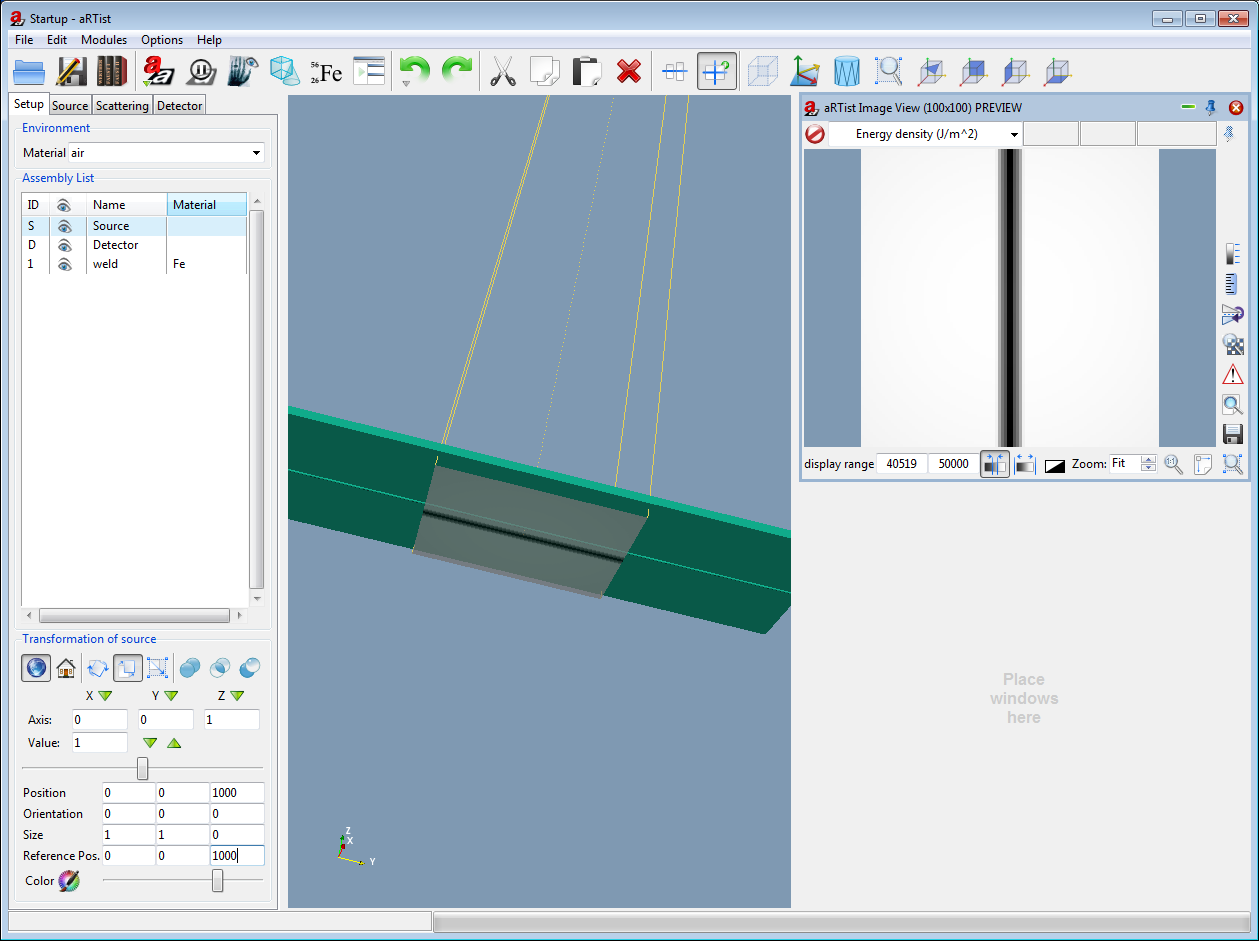The height and width of the screenshot is (941, 1259).
Task: Open the X-ray image viewer icon
Action: click(x=243, y=71)
